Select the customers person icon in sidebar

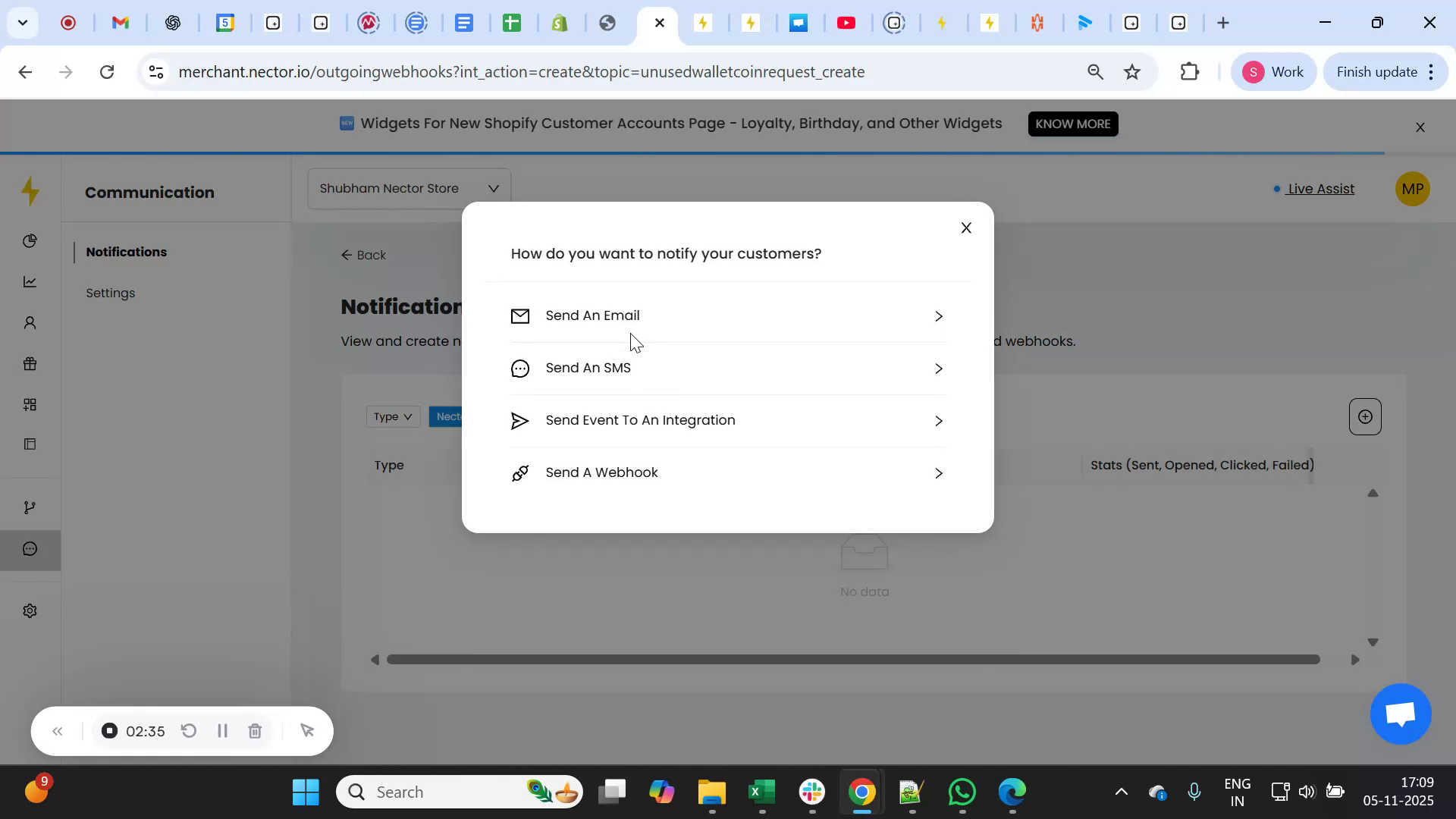30,322
